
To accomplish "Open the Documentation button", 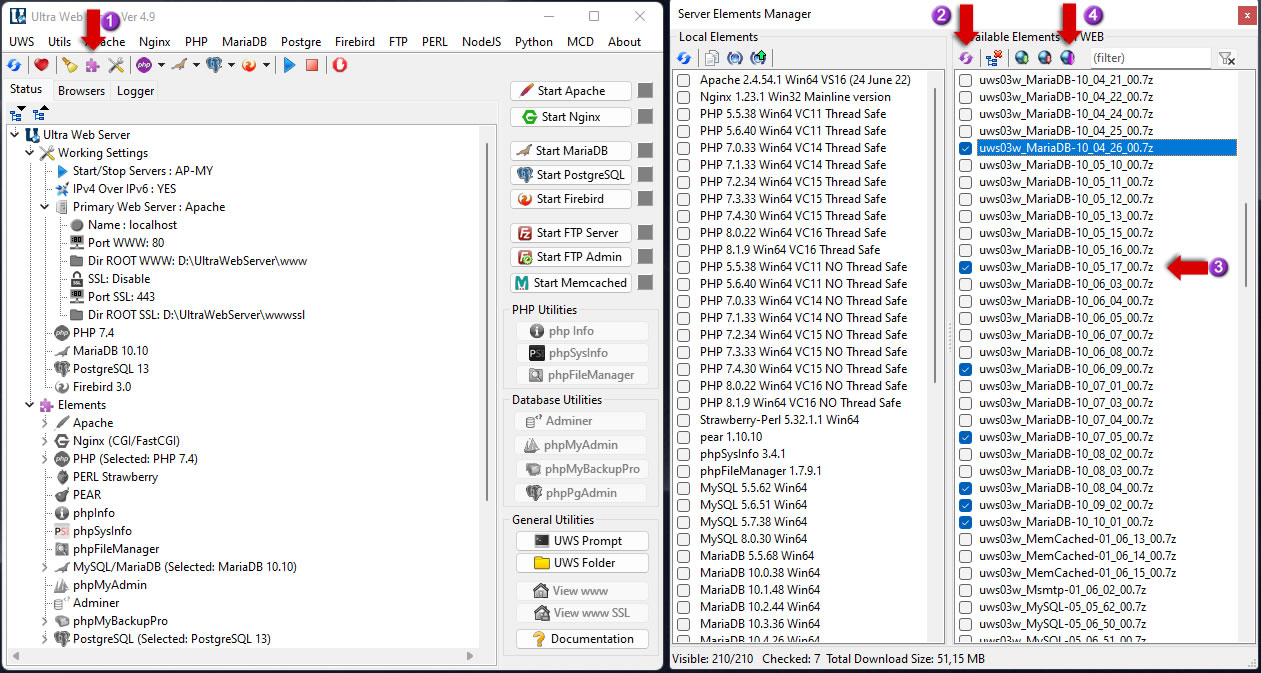I will click(583, 639).
